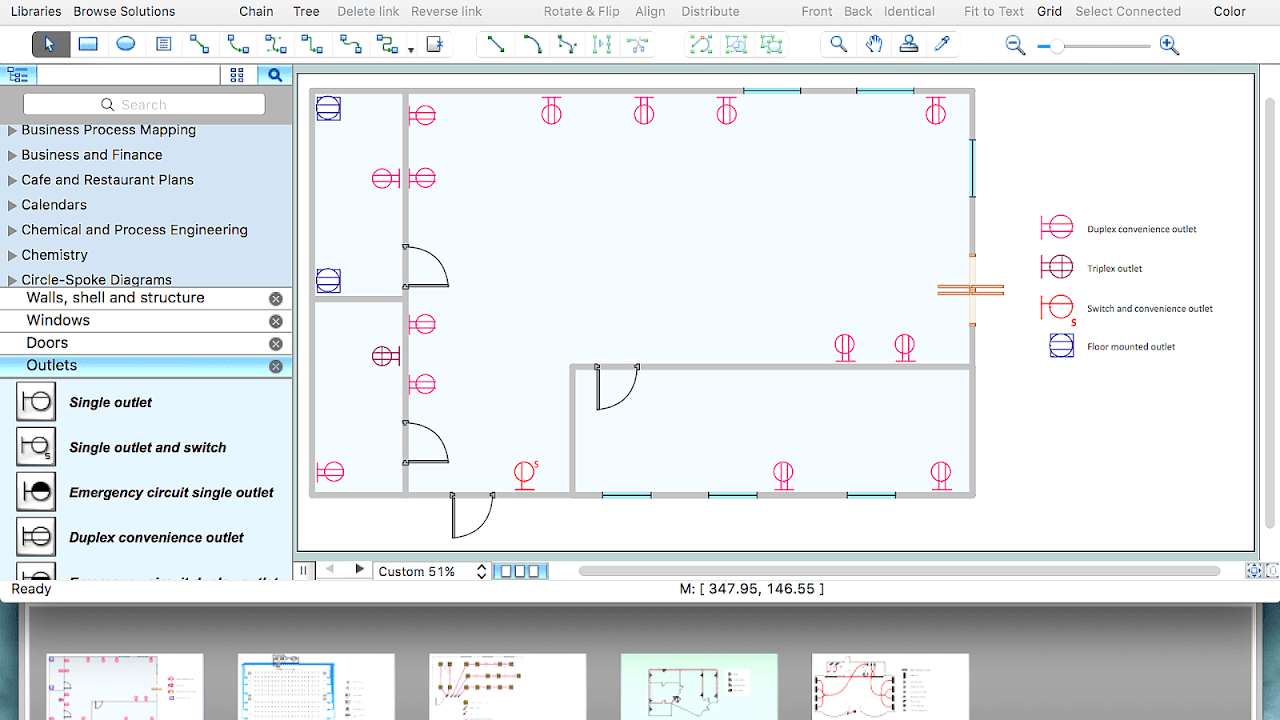1280x720 pixels.
Task: Click the attach point tool
Action: tap(434, 45)
